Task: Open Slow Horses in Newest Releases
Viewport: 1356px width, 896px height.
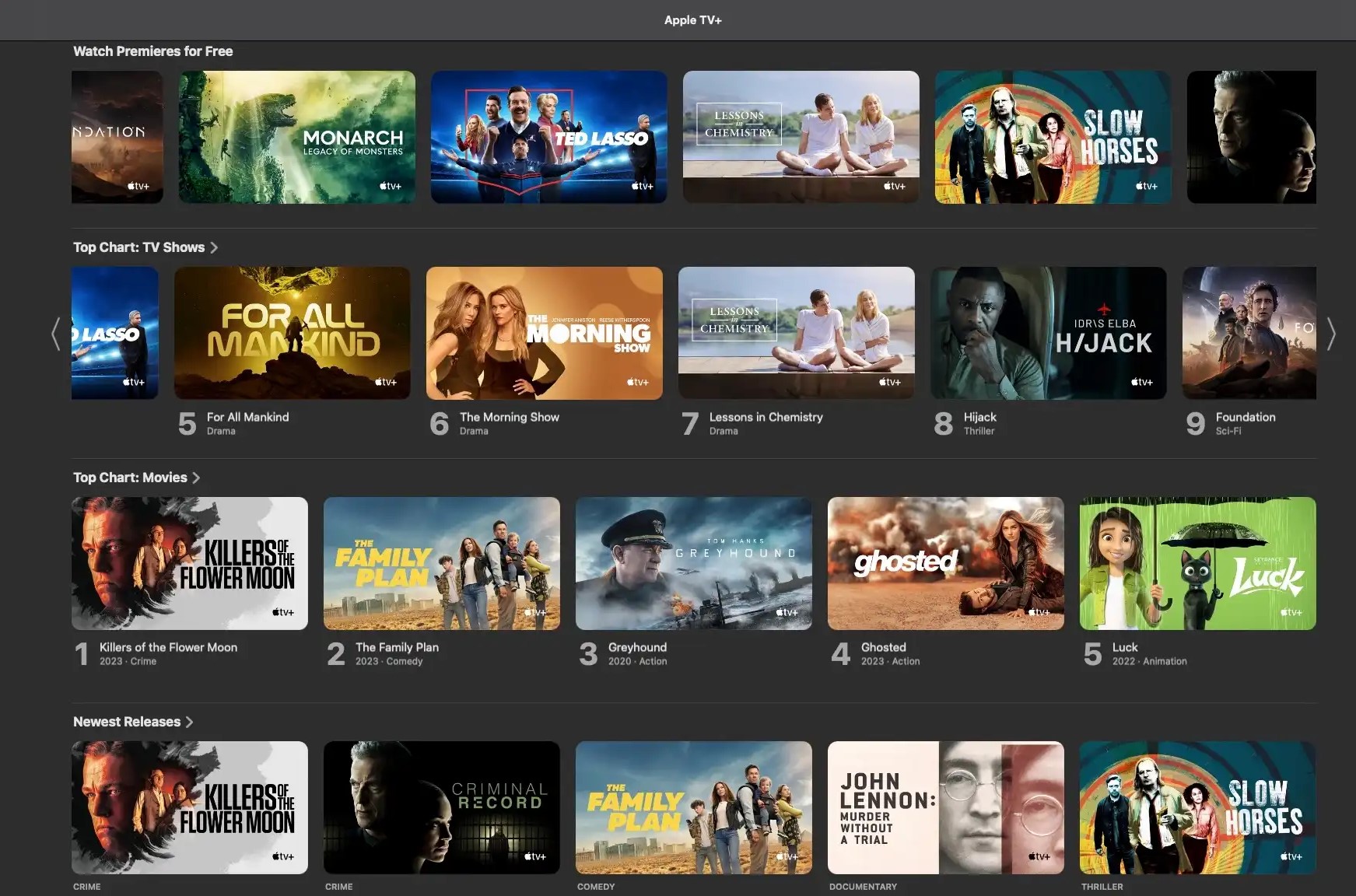Action: tap(1198, 808)
